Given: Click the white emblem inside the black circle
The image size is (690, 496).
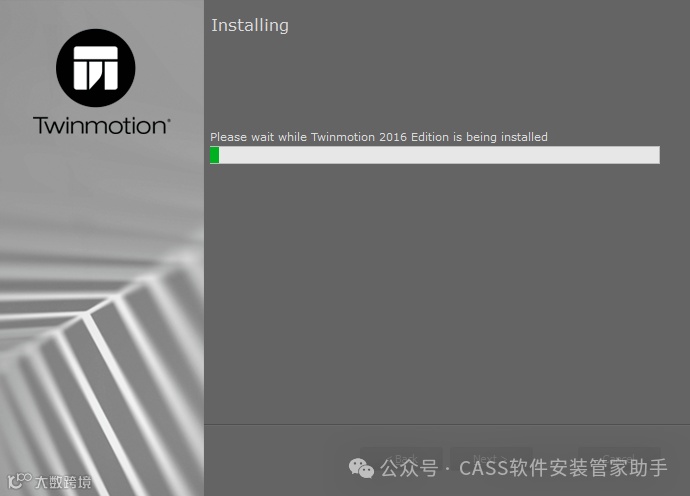Looking at the screenshot, I should pos(95,68).
